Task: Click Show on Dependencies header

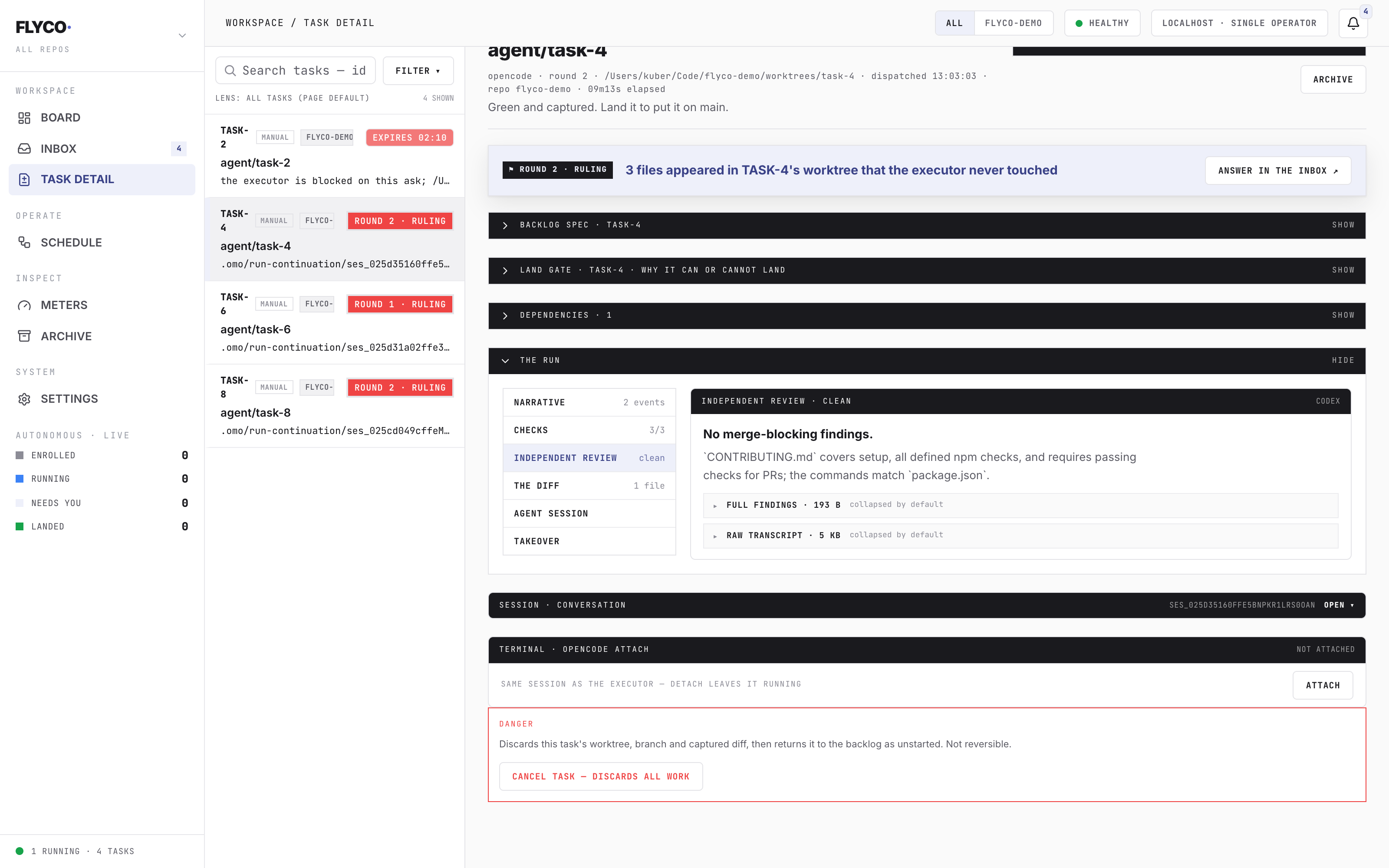Action: 1343,316
